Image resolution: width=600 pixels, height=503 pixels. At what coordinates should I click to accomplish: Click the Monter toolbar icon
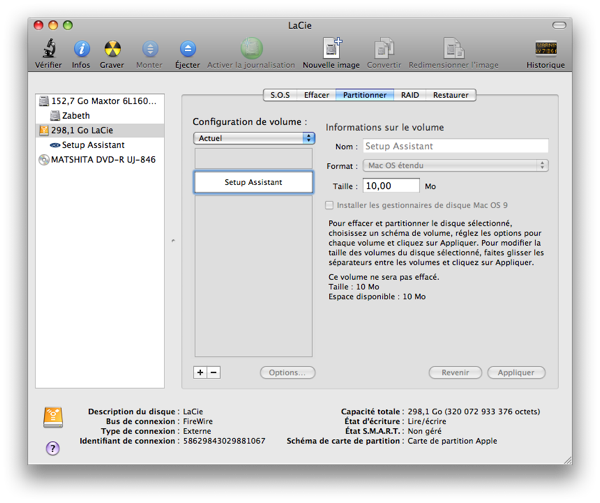pyautogui.click(x=150, y=49)
